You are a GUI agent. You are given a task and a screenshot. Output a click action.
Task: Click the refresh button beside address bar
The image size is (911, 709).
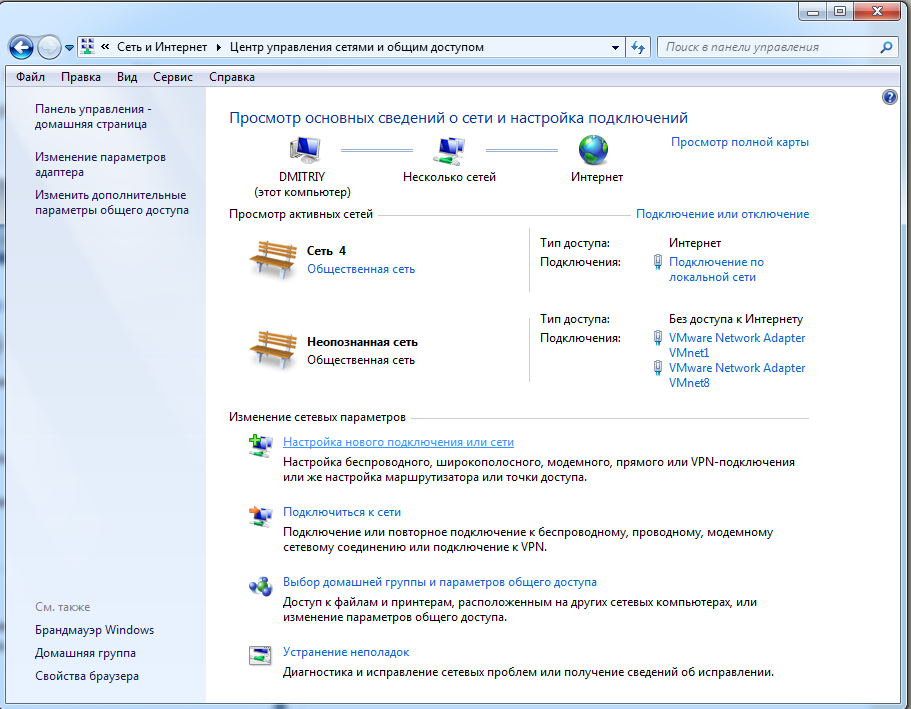pyautogui.click(x=639, y=47)
